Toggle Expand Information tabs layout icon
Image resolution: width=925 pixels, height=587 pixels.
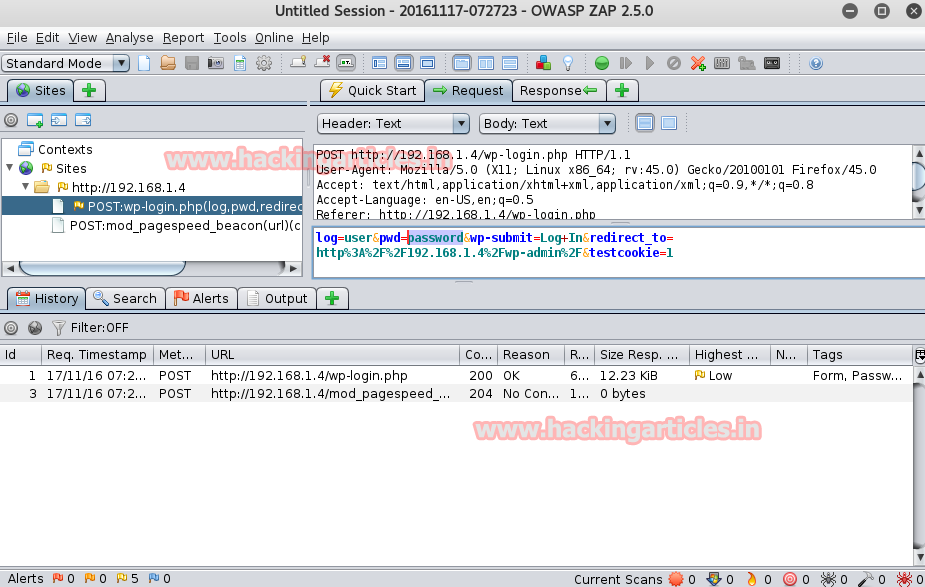tap(404, 63)
